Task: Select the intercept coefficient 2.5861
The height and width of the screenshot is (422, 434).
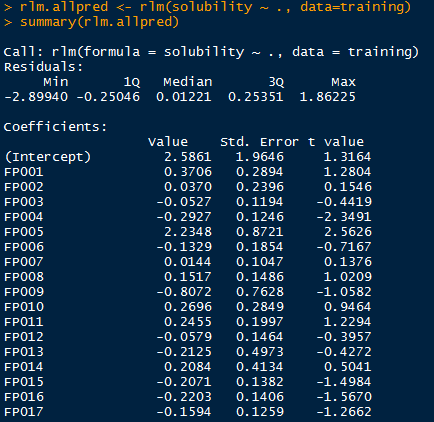Action: click(x=188, y=157)
